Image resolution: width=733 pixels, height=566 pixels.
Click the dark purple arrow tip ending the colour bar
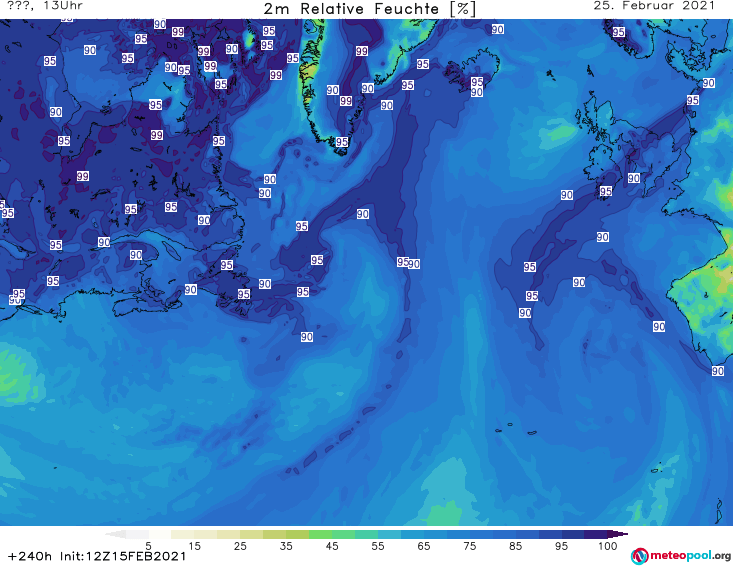(619, 534)
